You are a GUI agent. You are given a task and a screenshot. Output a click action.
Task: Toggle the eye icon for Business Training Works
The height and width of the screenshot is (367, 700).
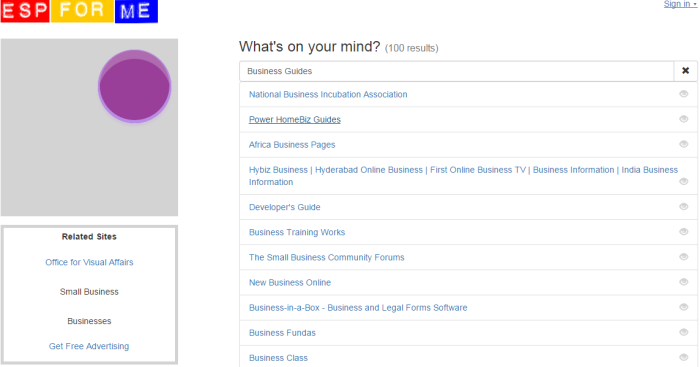[x=683, y=231]
